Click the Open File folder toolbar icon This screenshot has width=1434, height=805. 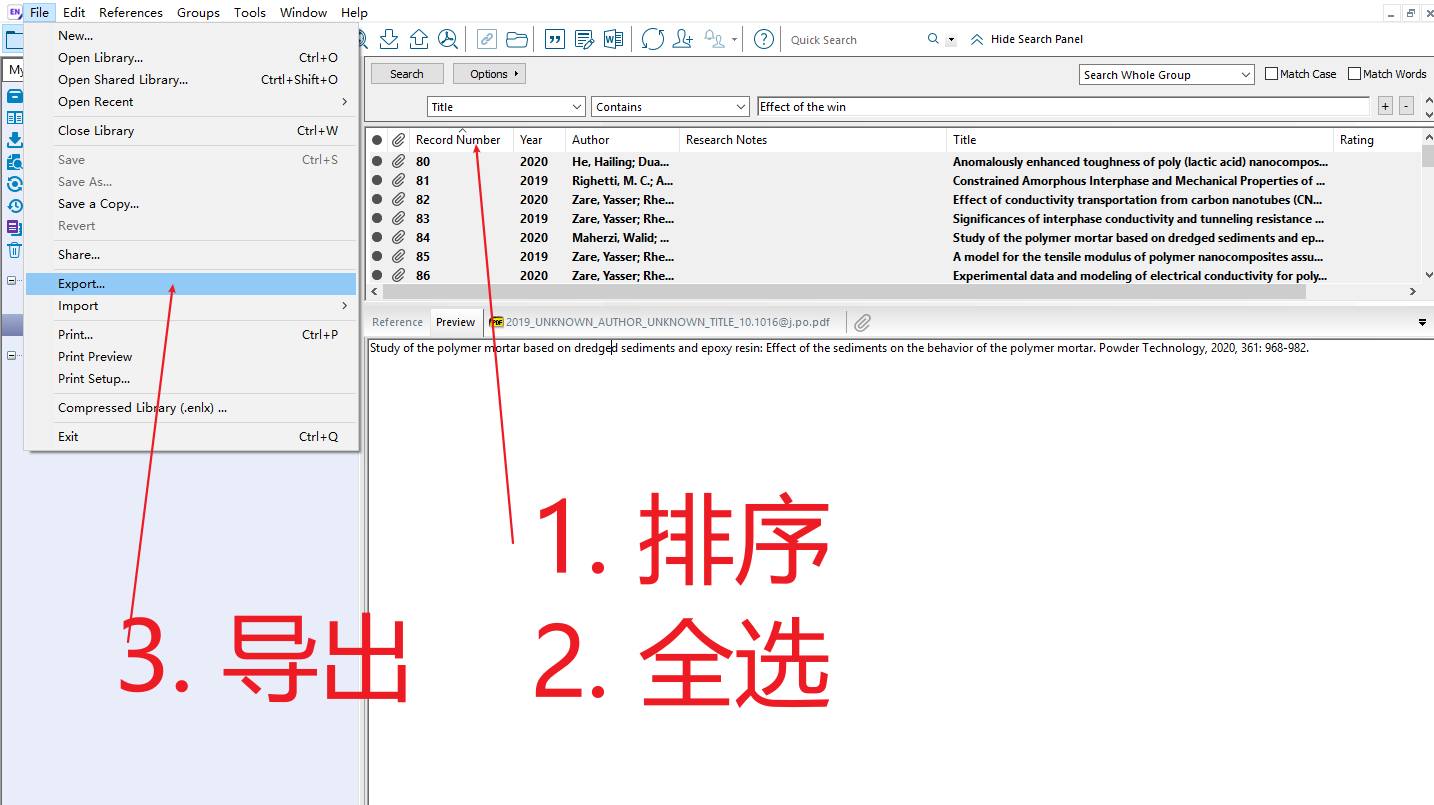[x=517, y=39]
